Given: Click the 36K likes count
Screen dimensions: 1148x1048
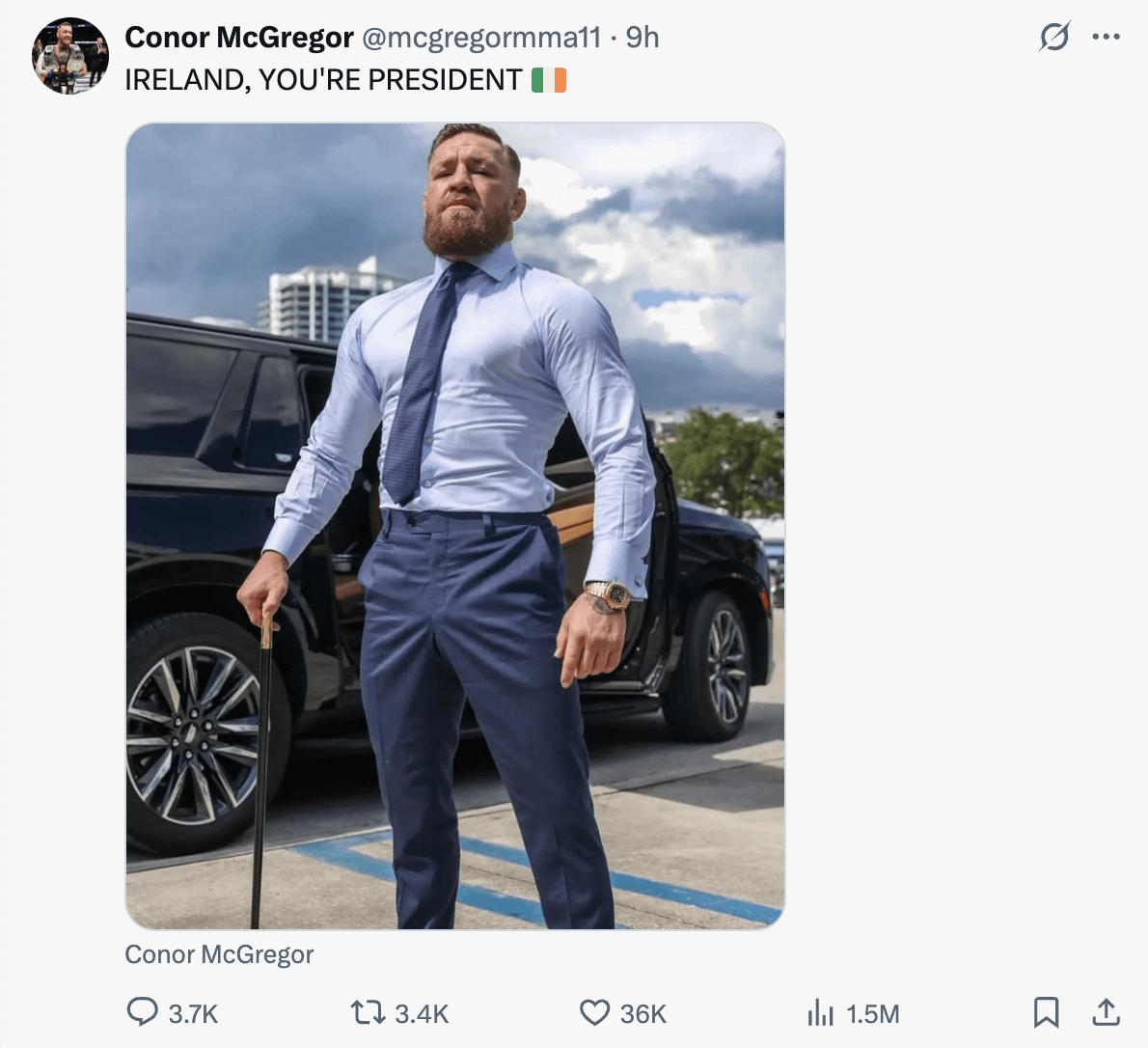Looking at the screenshot, I should click(643, 1014).
